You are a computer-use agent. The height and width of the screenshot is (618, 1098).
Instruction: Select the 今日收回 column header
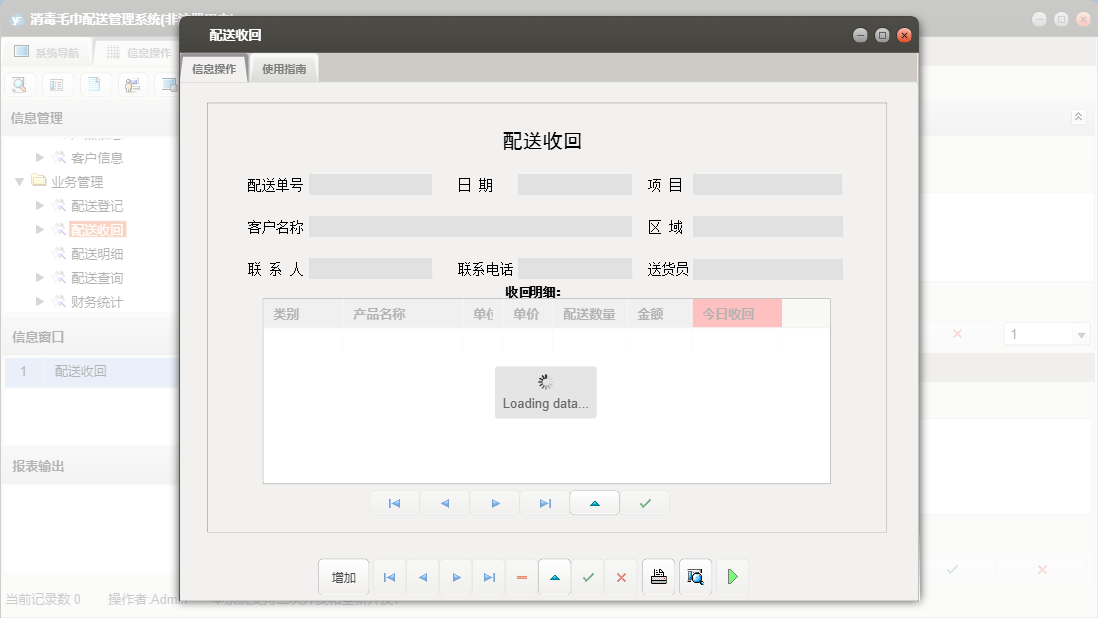point(736,313)
